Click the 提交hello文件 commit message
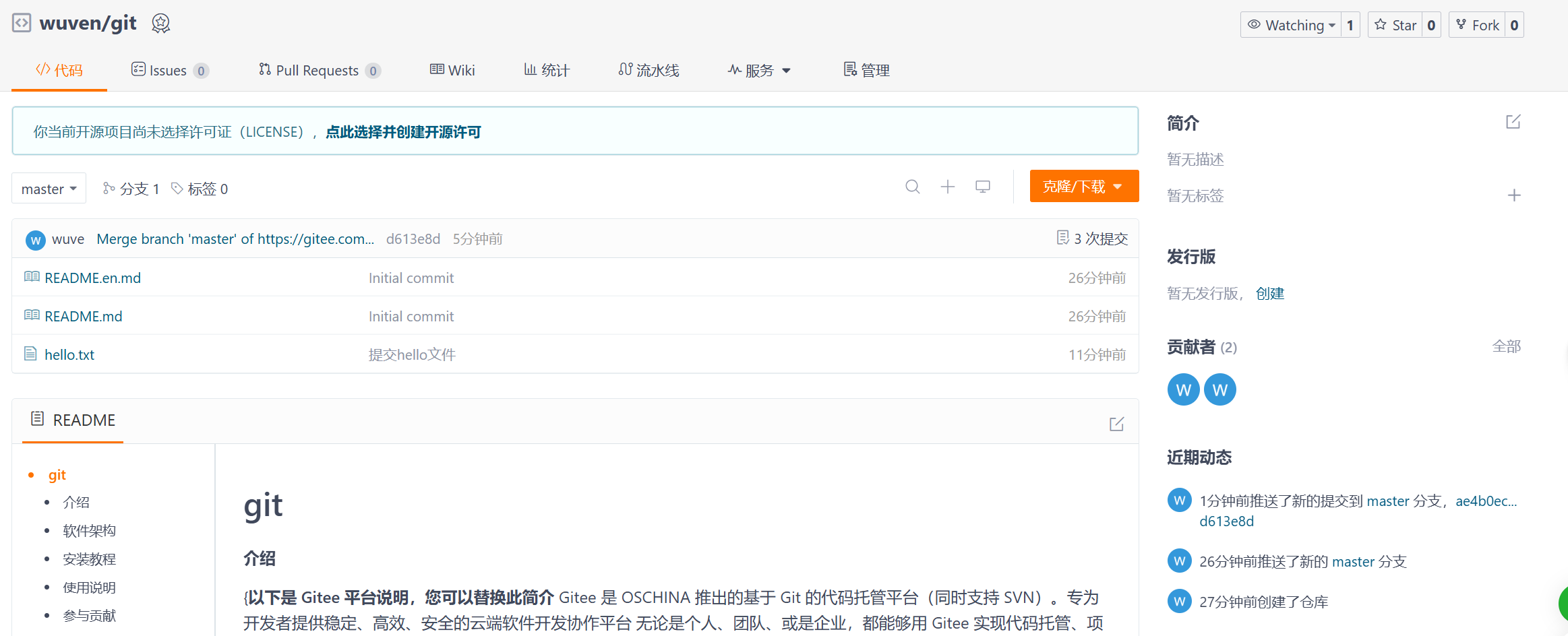 pyautogui.click(x=412, y=354)
